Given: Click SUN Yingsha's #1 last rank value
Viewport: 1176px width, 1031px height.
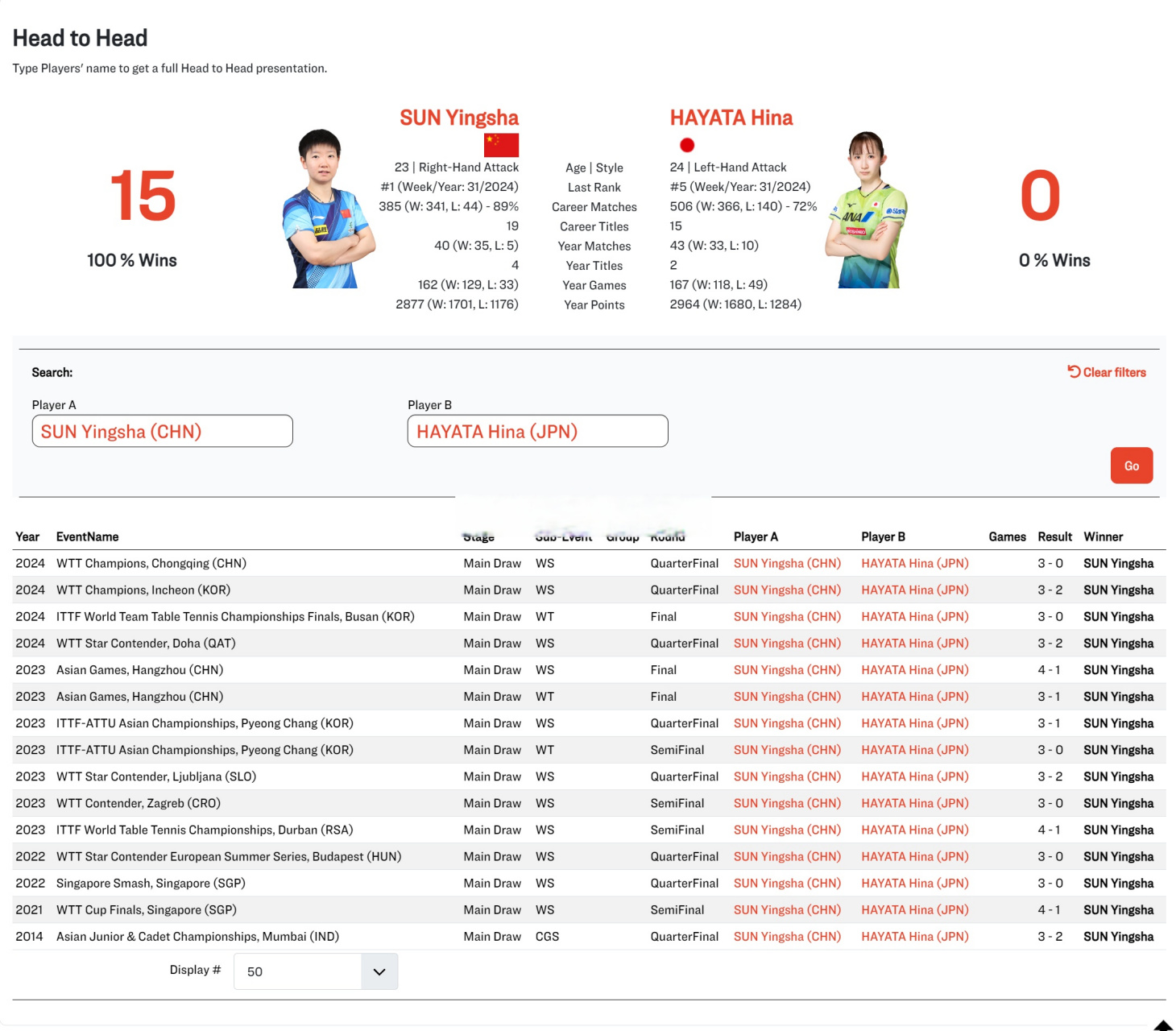Looking at the screenshot, I should 449,187.
